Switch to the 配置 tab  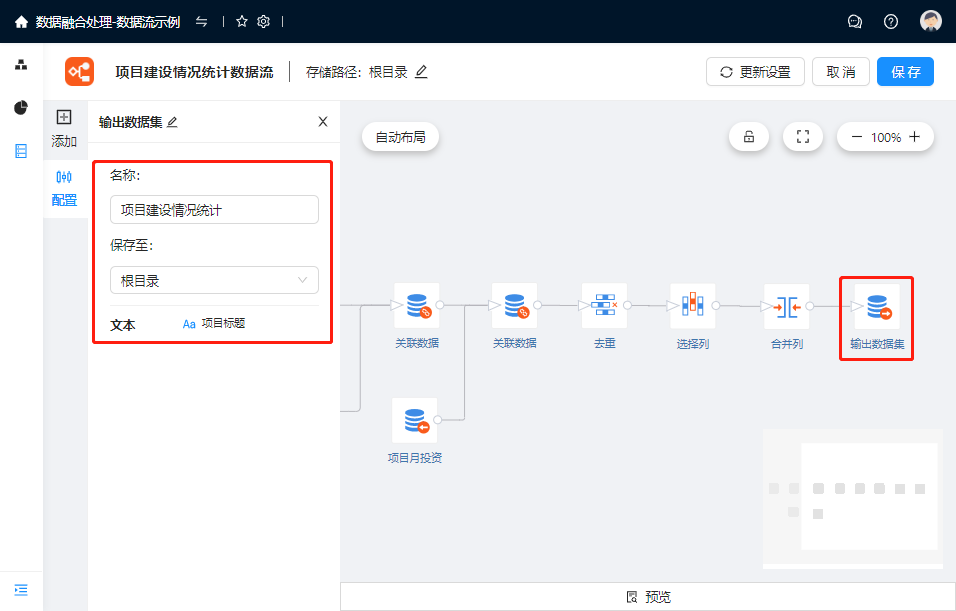coord(64,187)
